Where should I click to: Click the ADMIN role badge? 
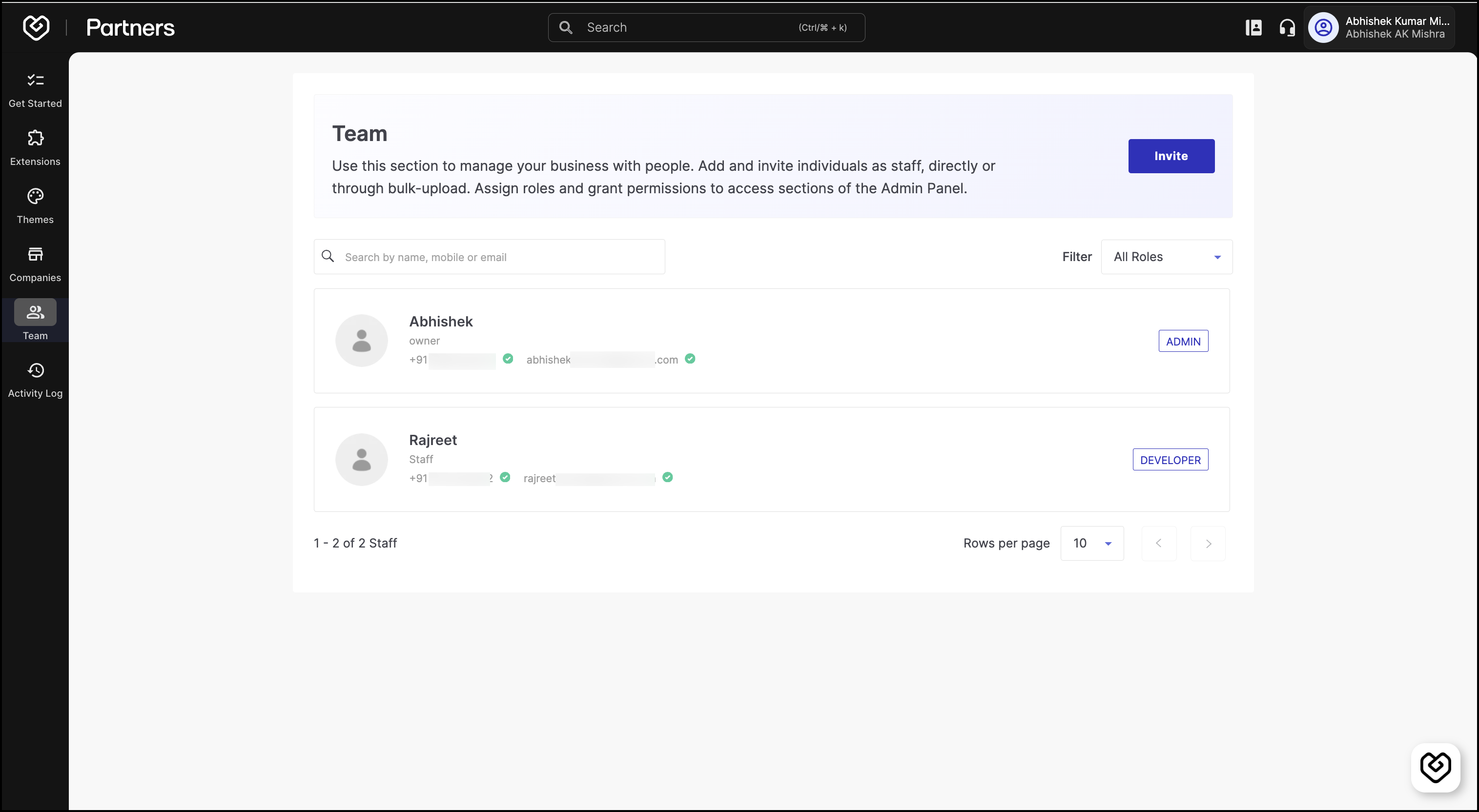[1183, 342]
